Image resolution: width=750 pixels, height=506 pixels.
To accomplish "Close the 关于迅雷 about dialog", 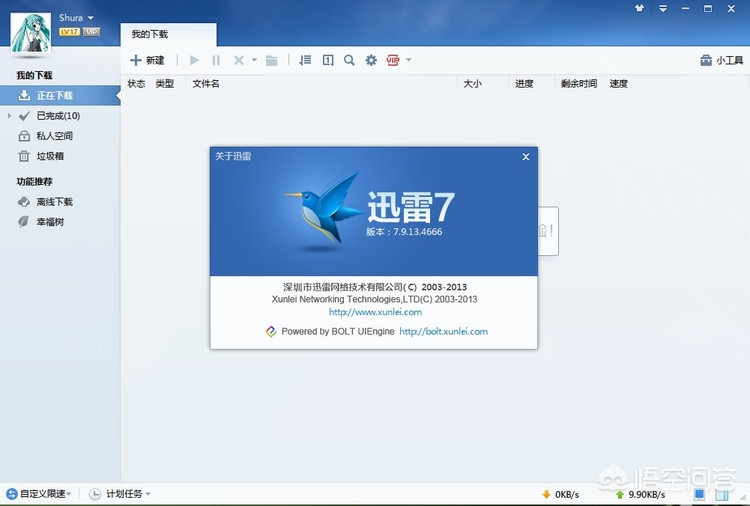I will (x=526, y=157).
